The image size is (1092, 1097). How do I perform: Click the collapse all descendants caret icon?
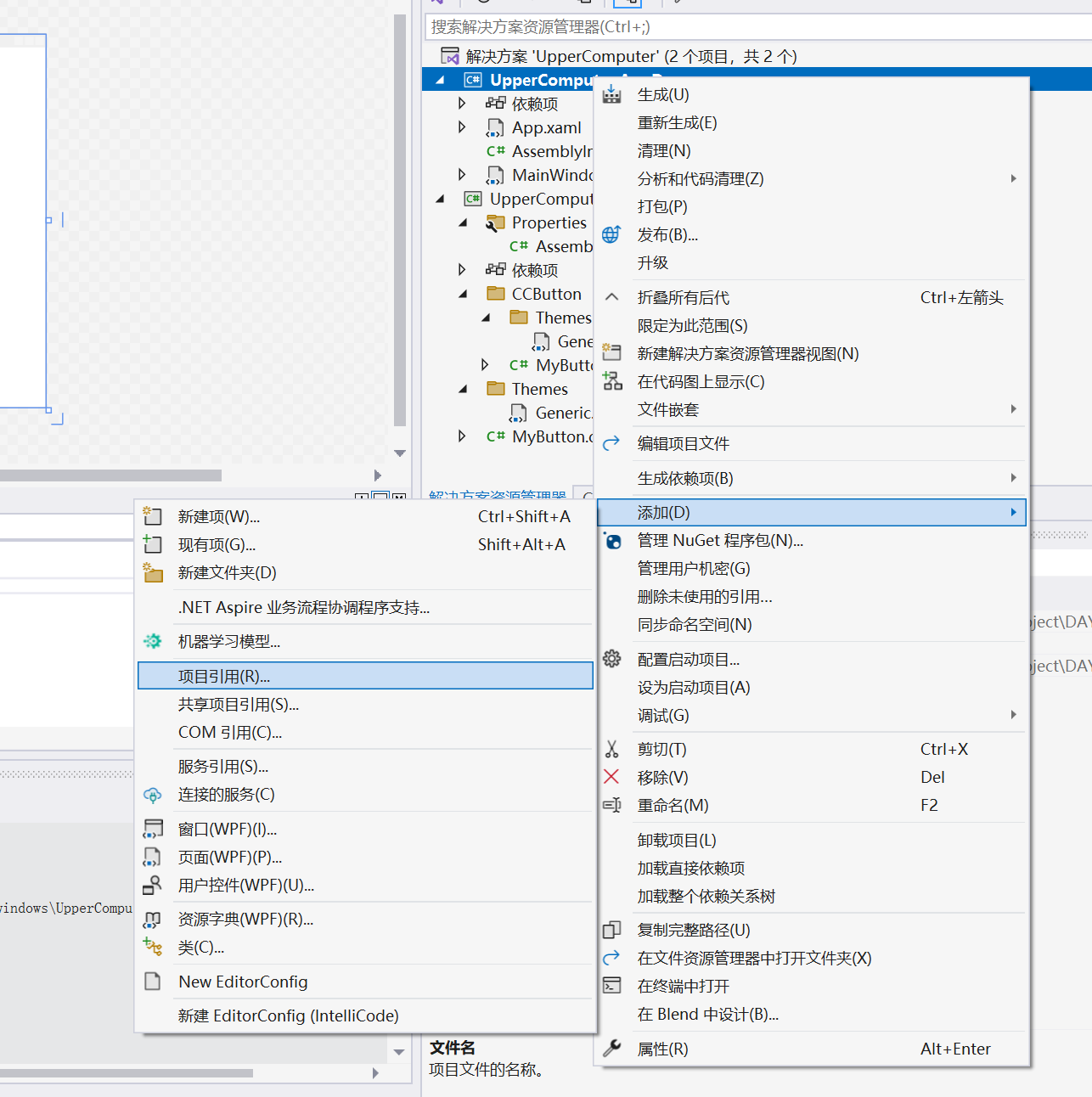611,297
